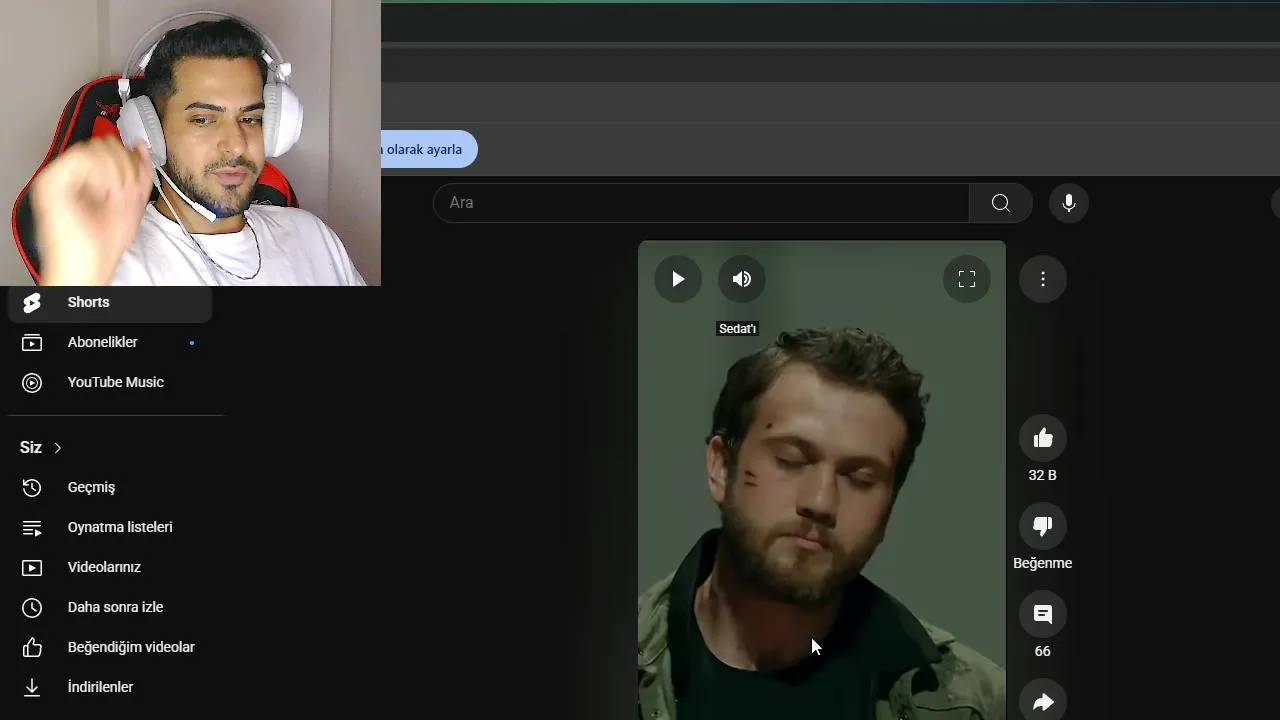1280x720 pixels.
Task: Click the Geçmiş clock-history icon
Action: click(32, 487)
